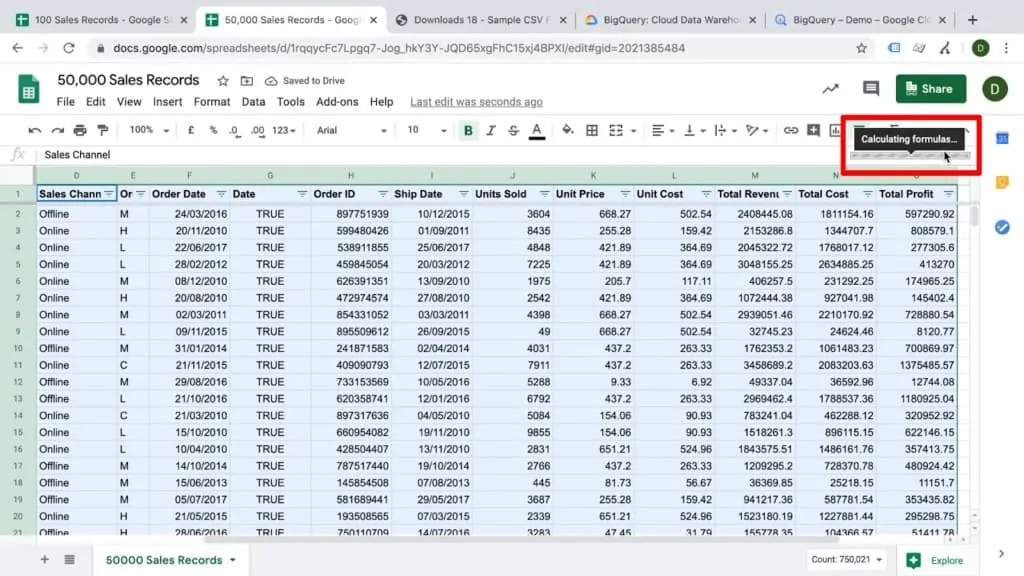This screenshot has width=1024, height=576.
Task: Select the Paint format tool
Action: [x=101, y=131]
